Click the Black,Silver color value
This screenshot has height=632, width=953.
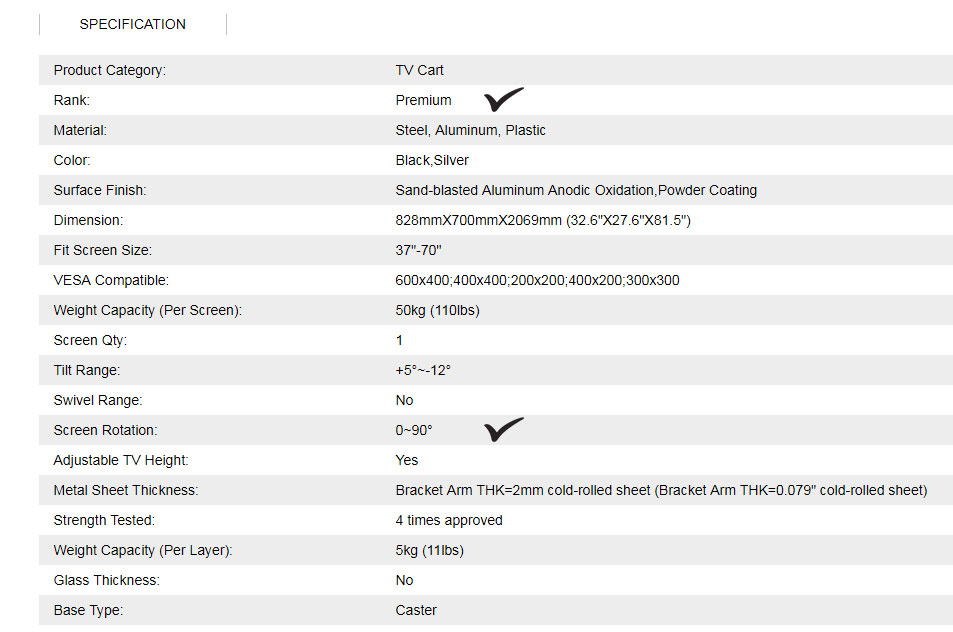432,160
